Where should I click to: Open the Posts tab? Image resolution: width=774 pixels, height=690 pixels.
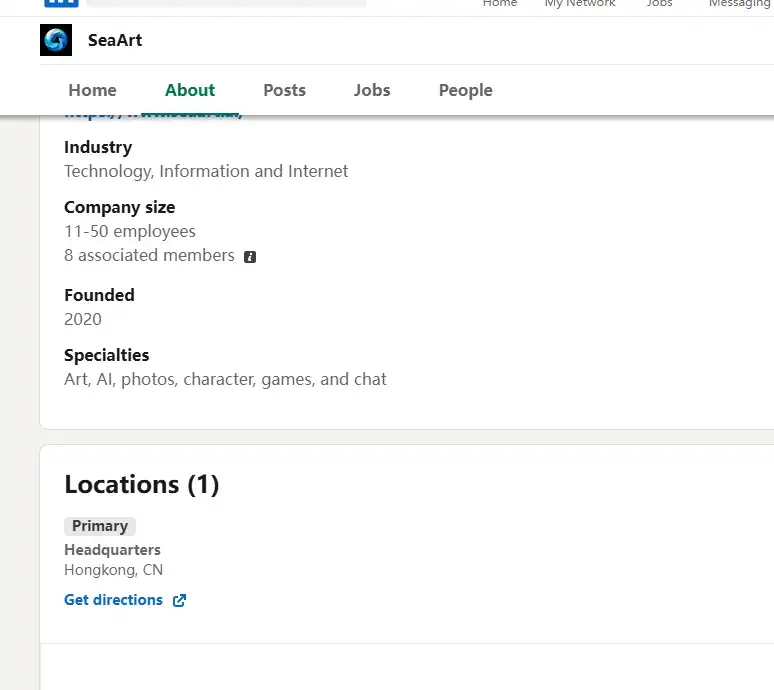(284, 90)
